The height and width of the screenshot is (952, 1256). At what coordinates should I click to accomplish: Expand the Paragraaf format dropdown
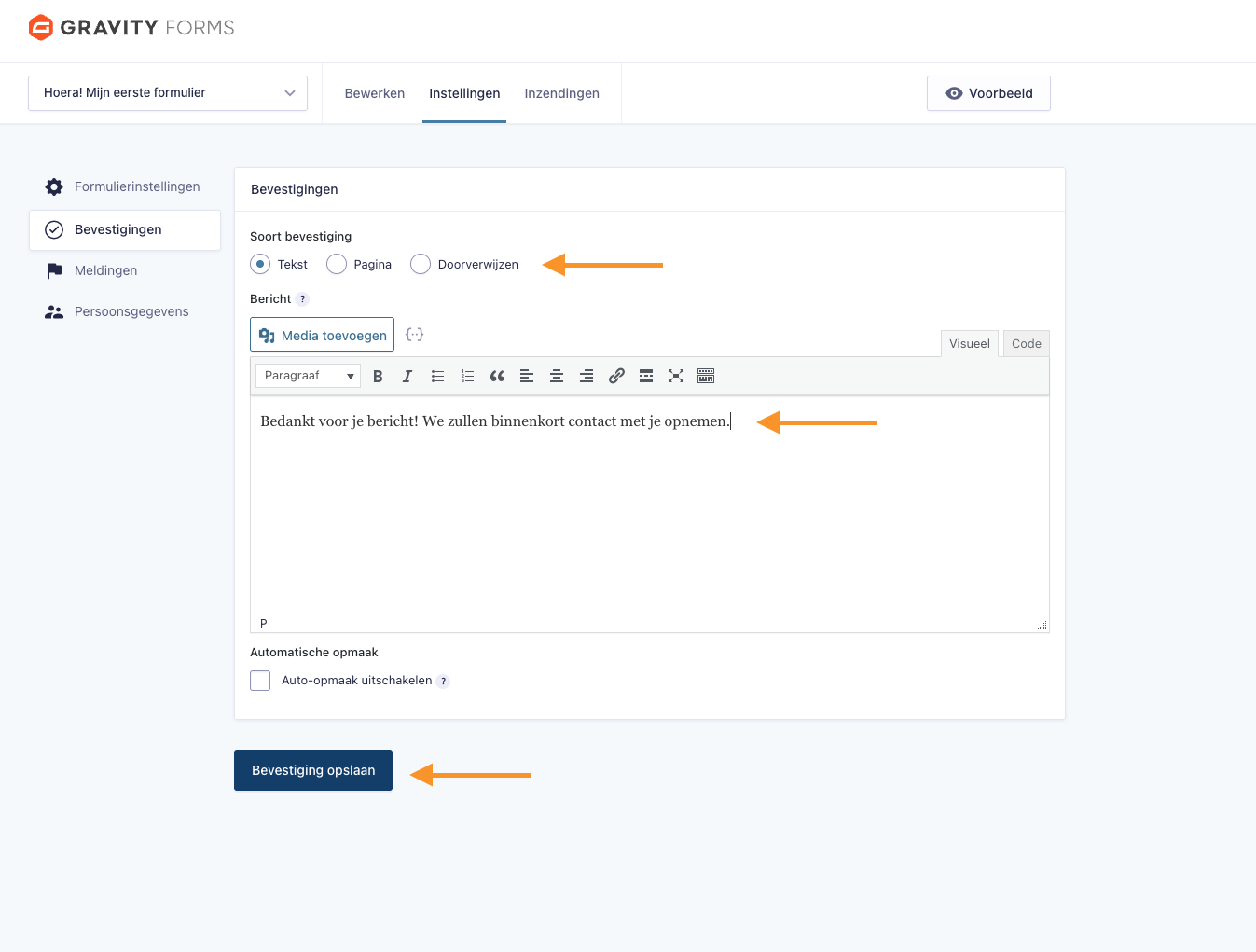point(308,376)
